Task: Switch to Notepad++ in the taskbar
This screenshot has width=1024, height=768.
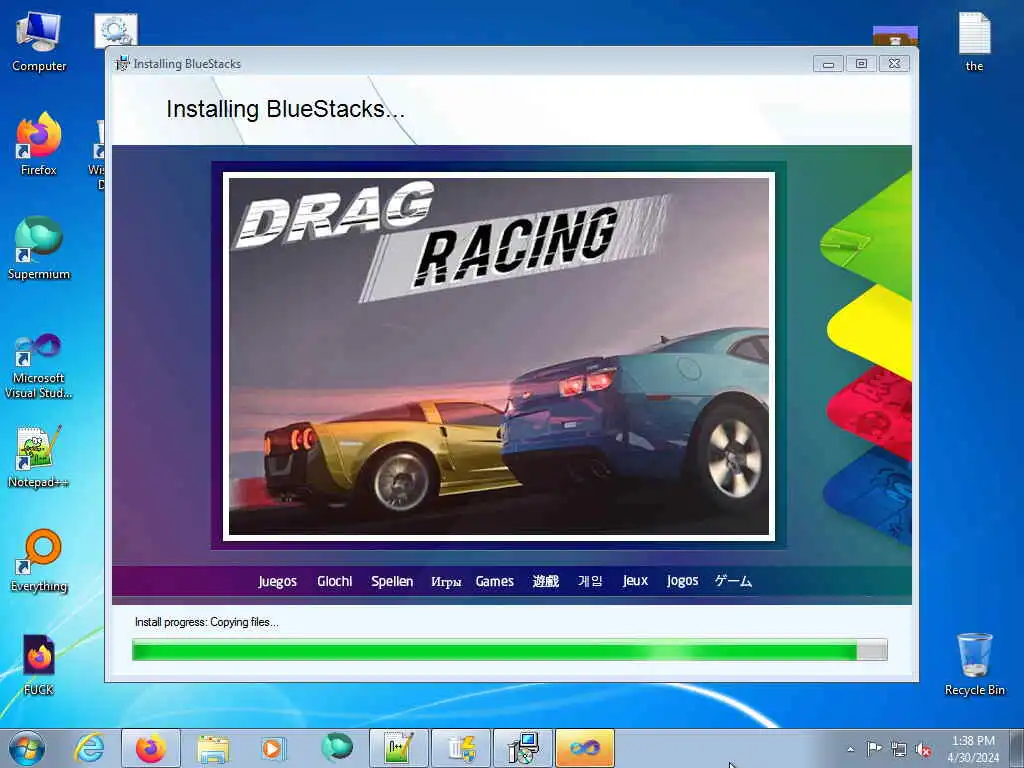Action: click(x=398, y=748)
